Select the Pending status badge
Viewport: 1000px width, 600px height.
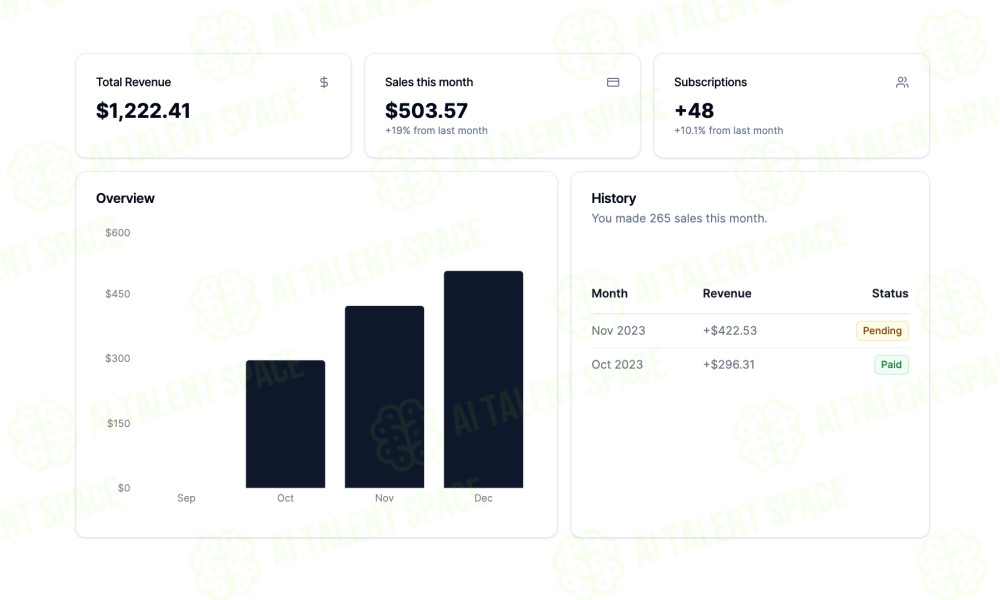pyautogui.click(x=882, y=330)
